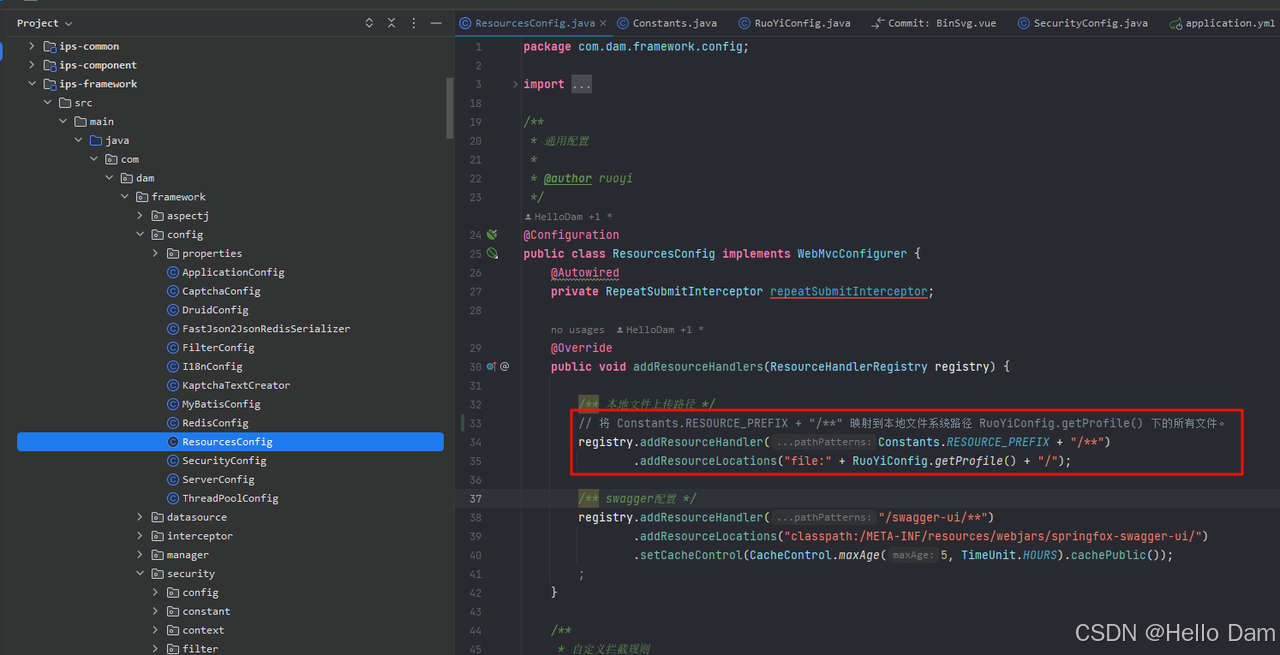Expand the datasource package node
This screenshot has width=1280, height=655.
click(140, 517)
